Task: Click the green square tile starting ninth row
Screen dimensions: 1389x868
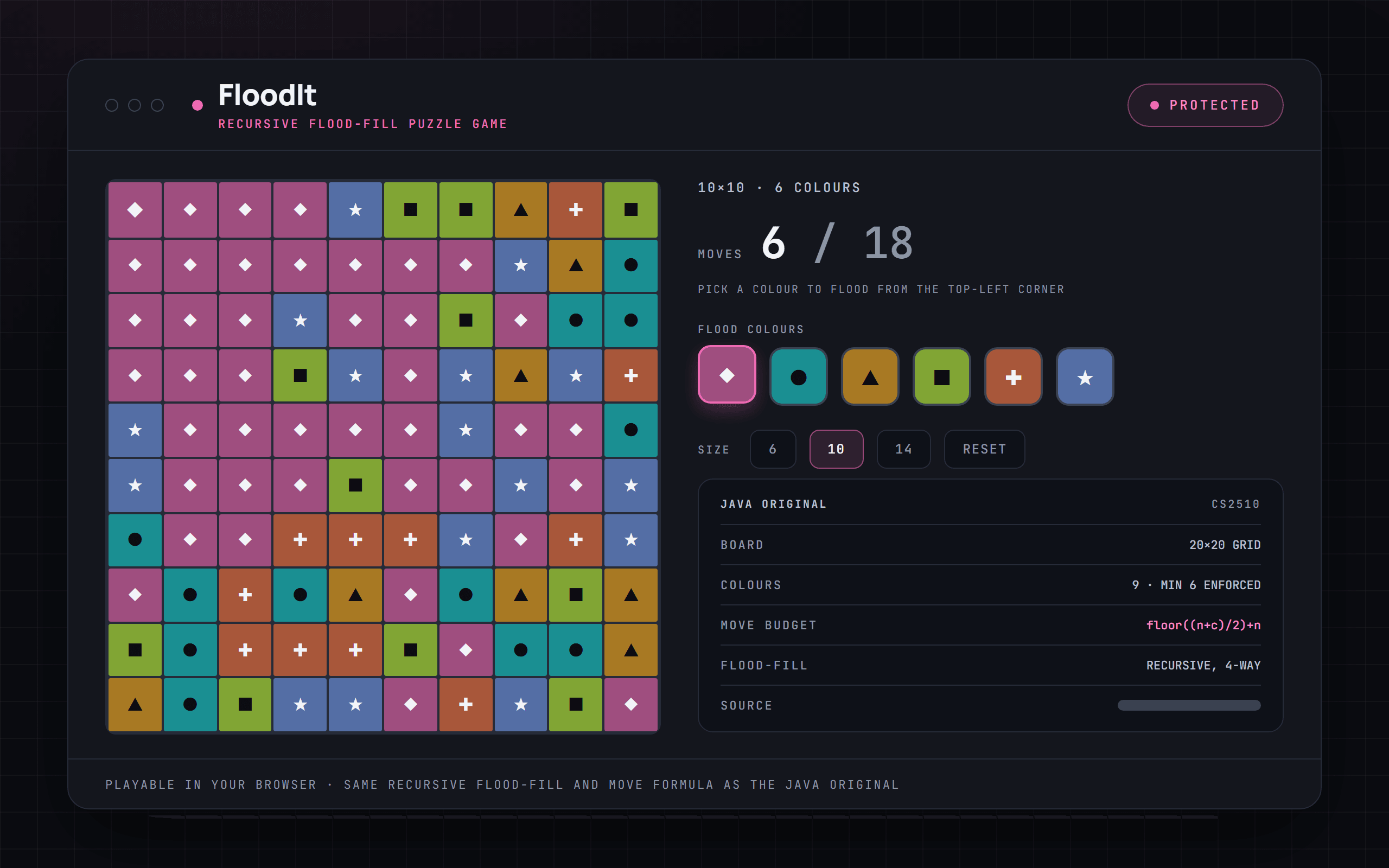Action: pyautogui.click(x=135, y=650)
